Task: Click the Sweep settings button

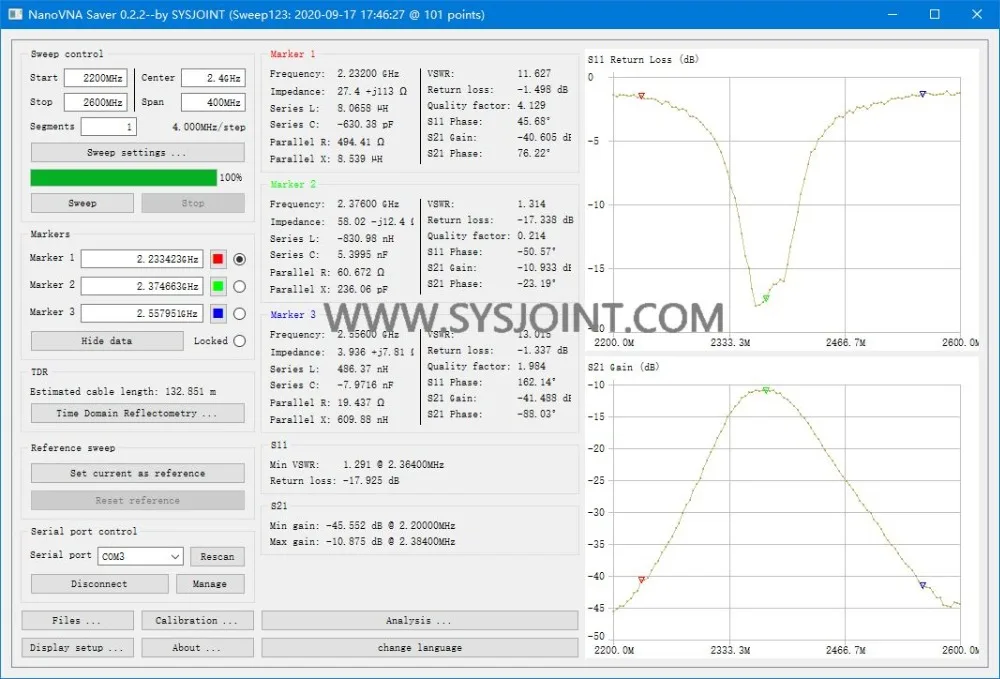Action: pos(137,152)
